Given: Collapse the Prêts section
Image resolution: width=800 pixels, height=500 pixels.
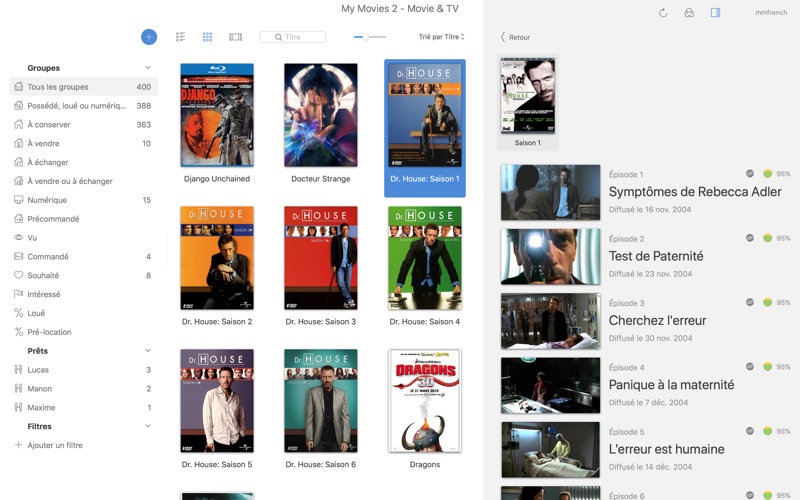Looking at the screenshot, I should click(148, 351).
